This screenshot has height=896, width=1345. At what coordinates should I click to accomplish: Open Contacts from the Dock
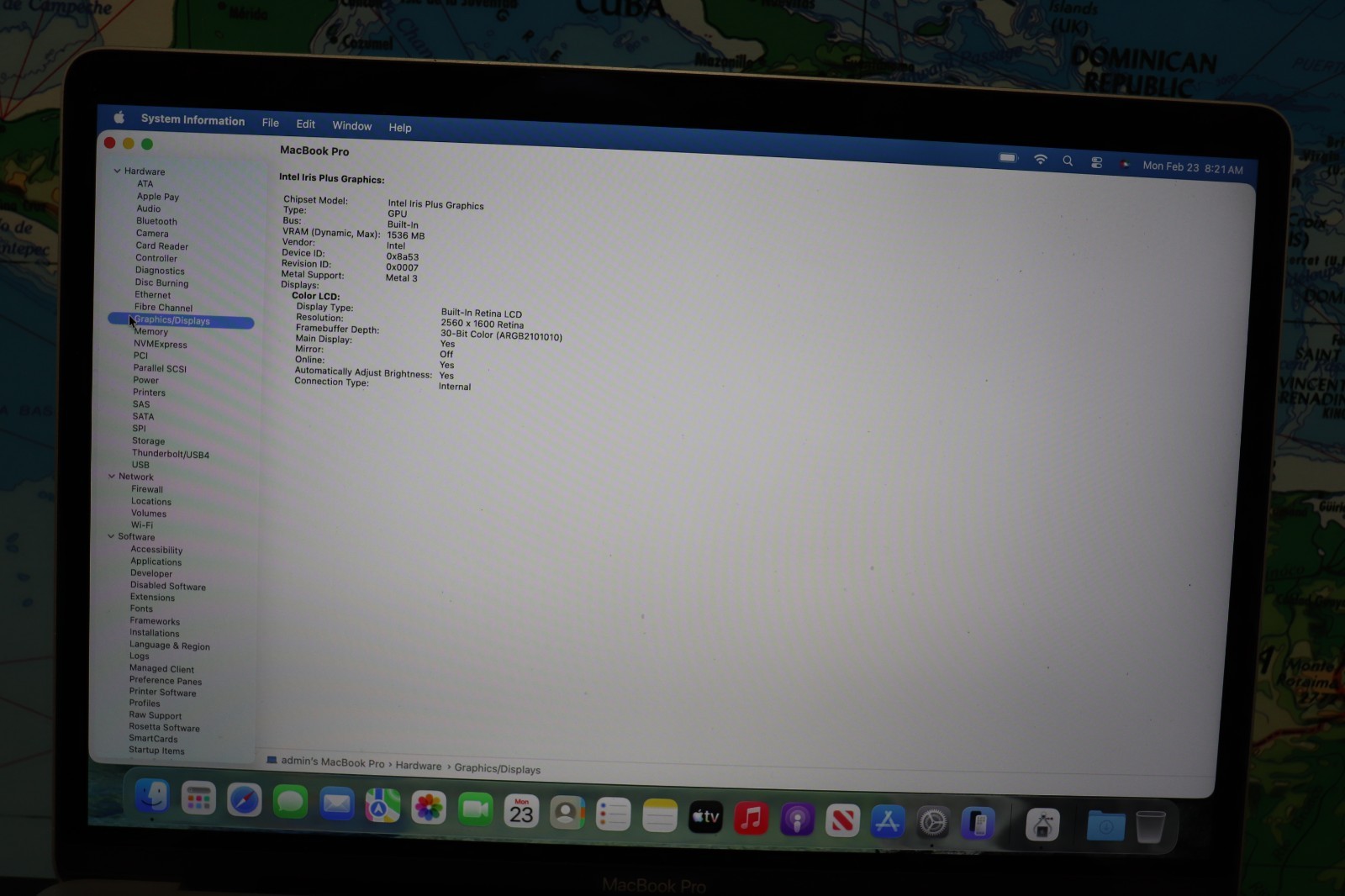click(x=567, y=813)
